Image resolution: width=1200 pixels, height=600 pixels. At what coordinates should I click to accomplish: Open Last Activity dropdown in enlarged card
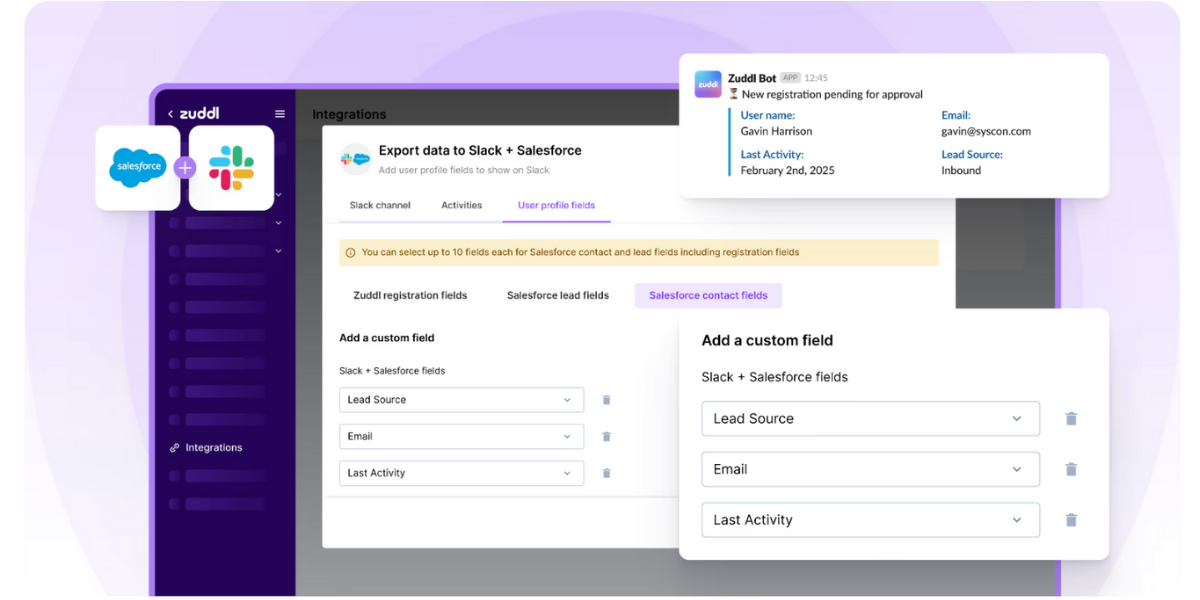[870, 520]
